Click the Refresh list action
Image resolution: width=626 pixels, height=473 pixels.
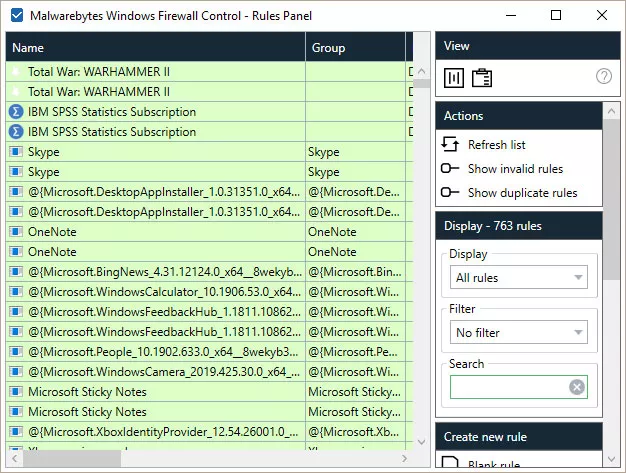coord(496,144)
